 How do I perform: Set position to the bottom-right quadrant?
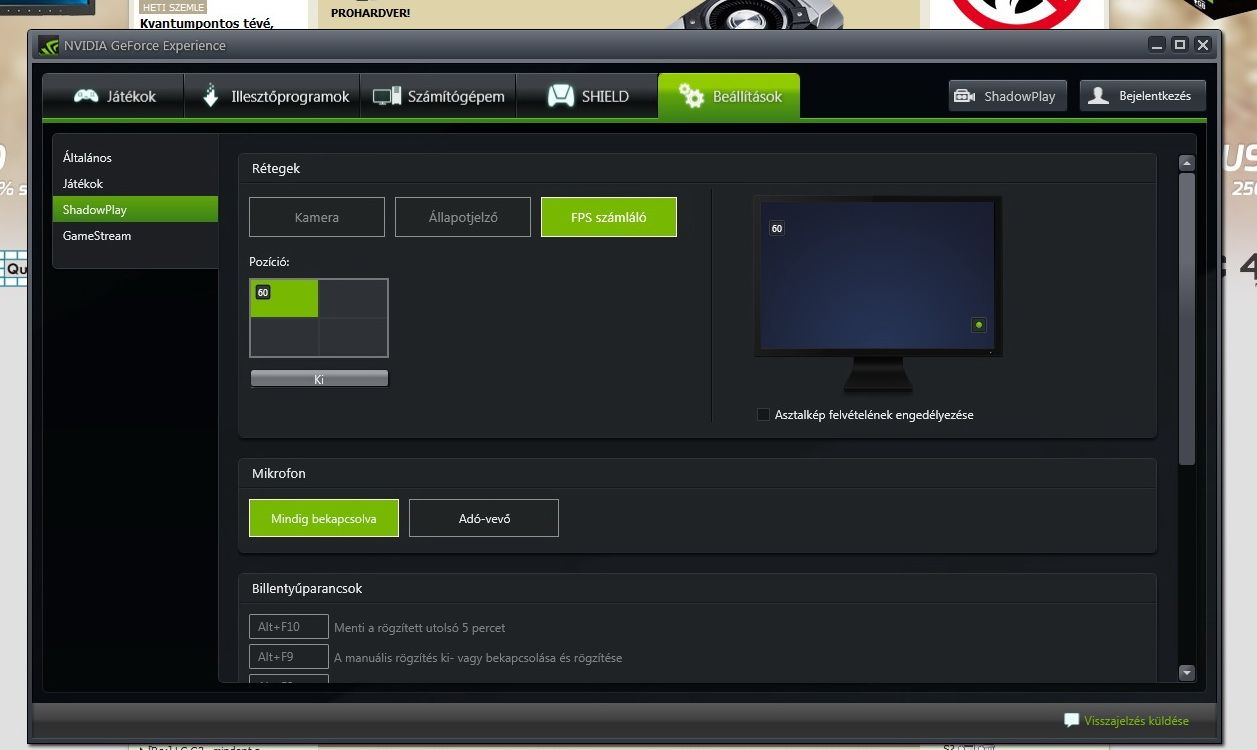[x=353, y=337]
